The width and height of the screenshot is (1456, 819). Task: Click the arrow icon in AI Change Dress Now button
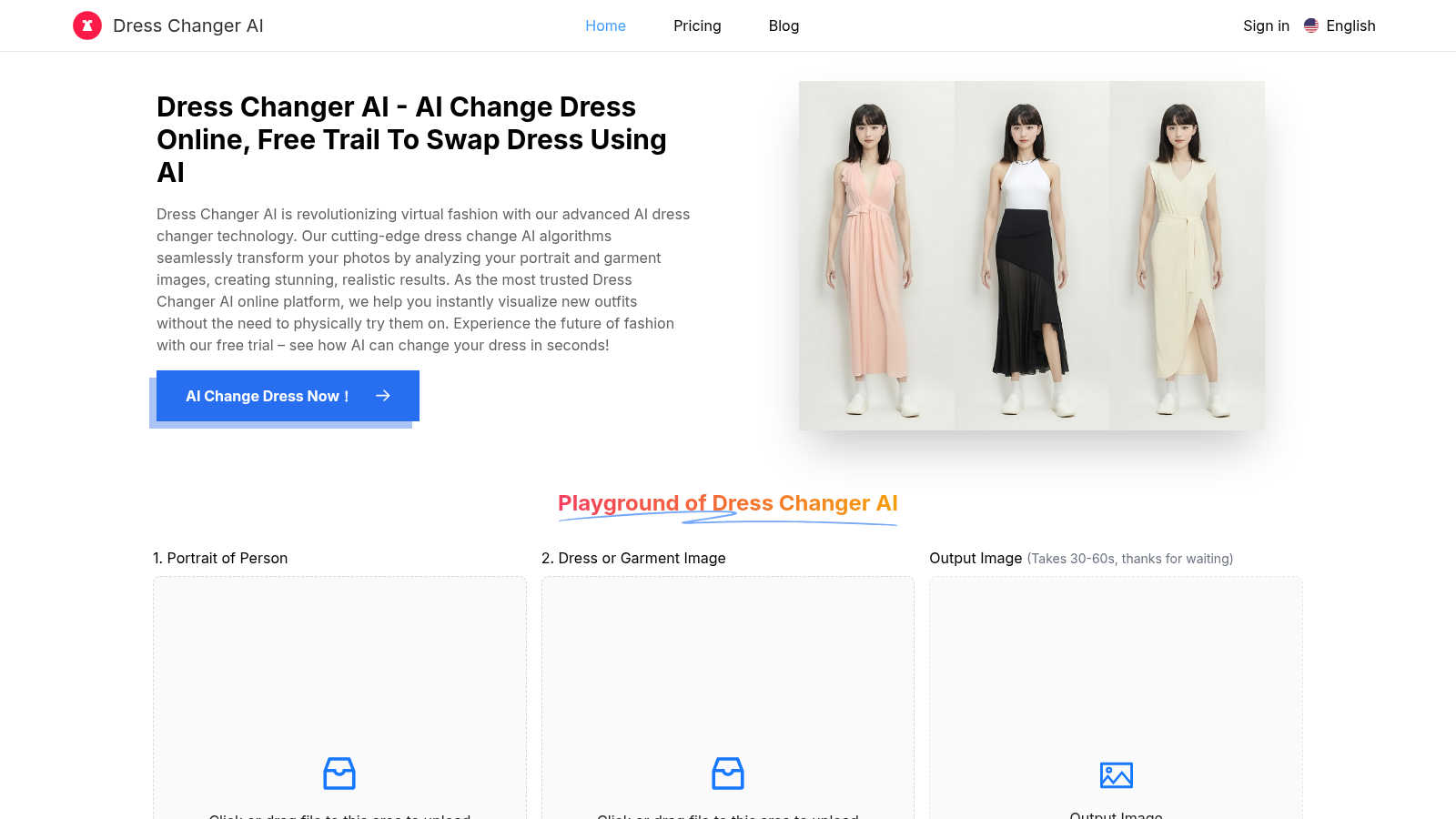click(383, 396)
